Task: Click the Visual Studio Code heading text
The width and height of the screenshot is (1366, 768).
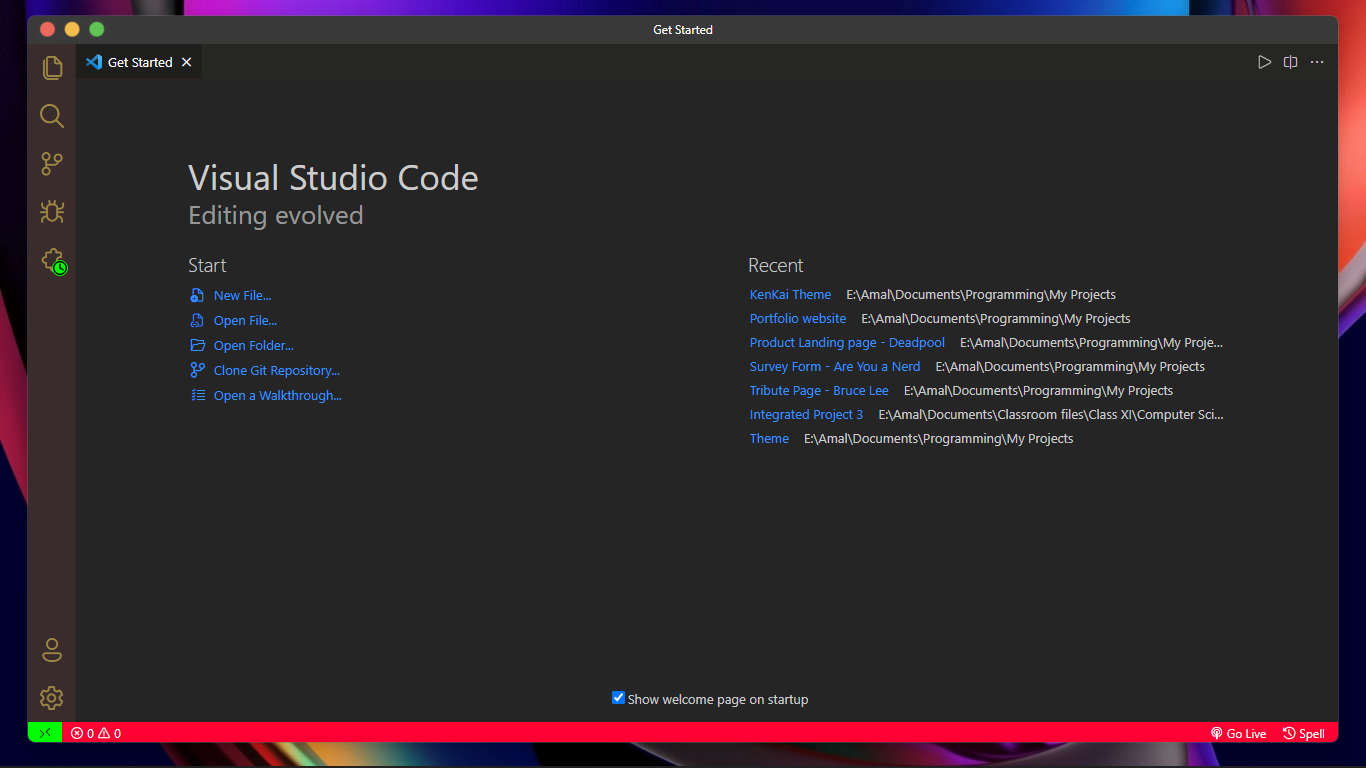Action: click(333, 178)
